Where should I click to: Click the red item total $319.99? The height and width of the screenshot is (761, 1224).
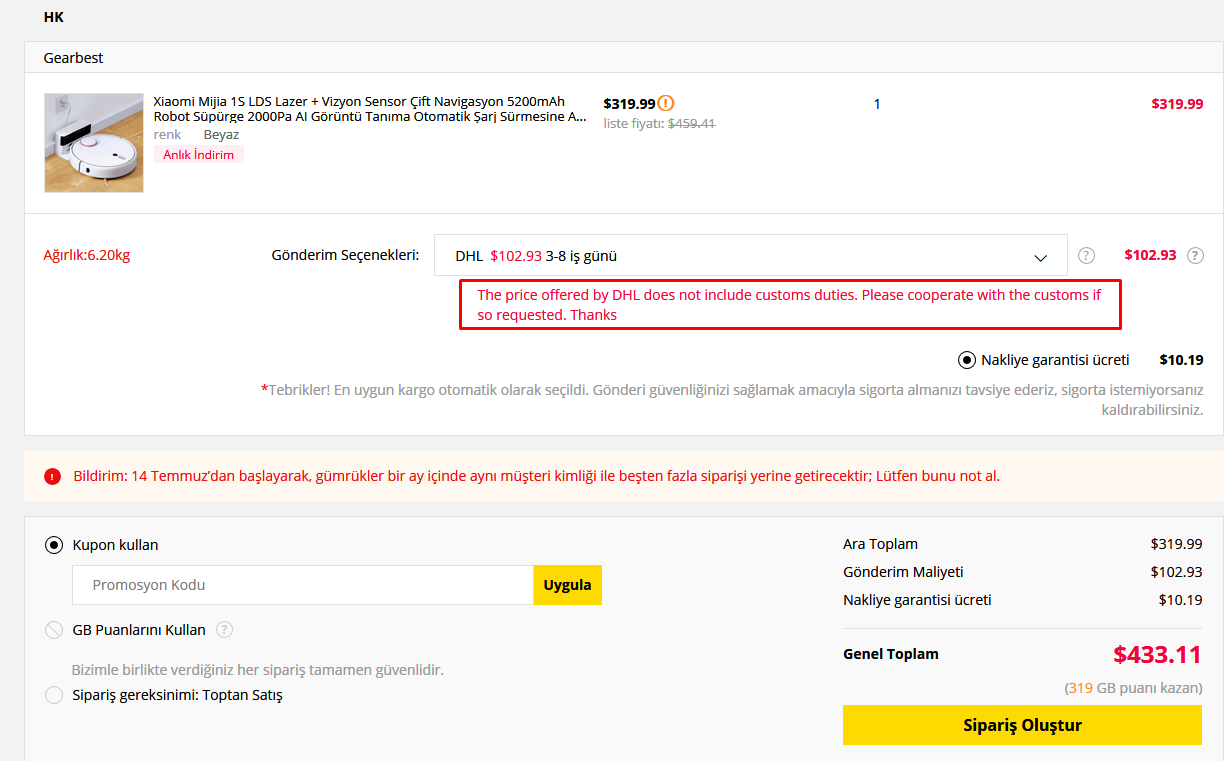(1177, 103)
